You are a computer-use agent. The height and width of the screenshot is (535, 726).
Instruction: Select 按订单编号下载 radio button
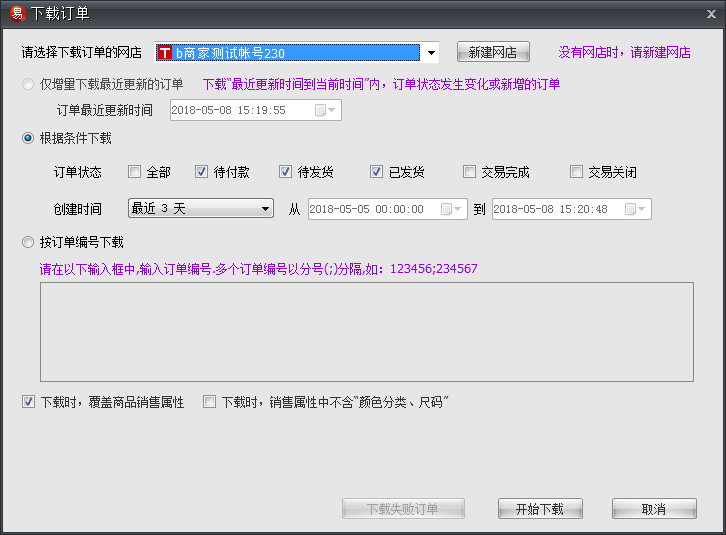click(x=28, y=242)
